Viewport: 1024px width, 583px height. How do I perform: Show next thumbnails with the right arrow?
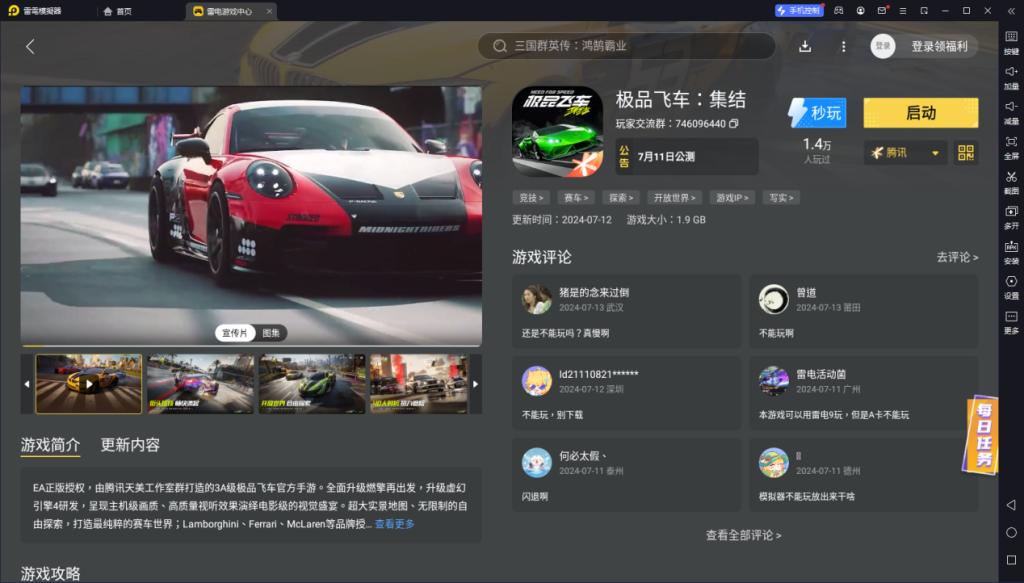475,384
